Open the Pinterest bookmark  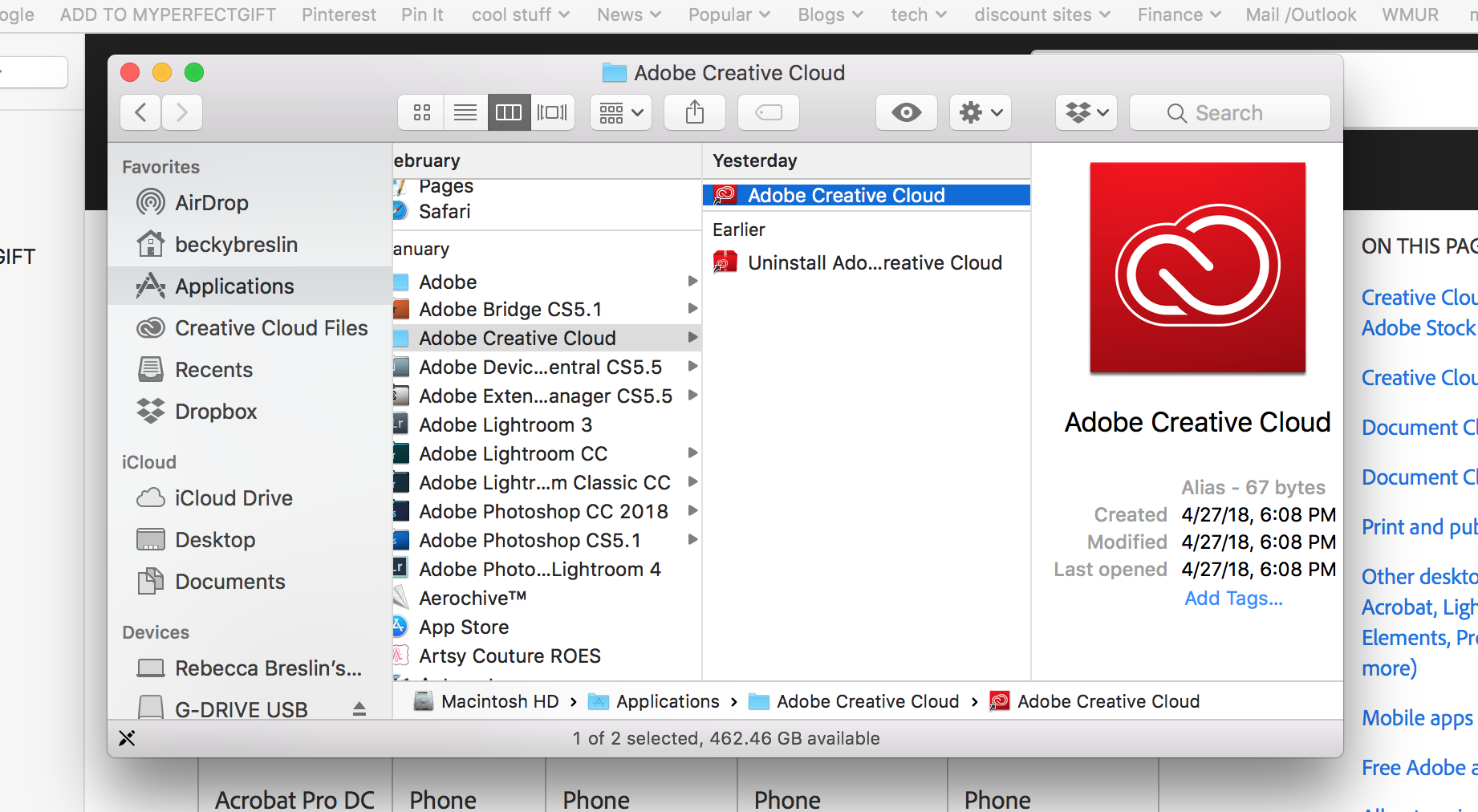tap(339, 14)
